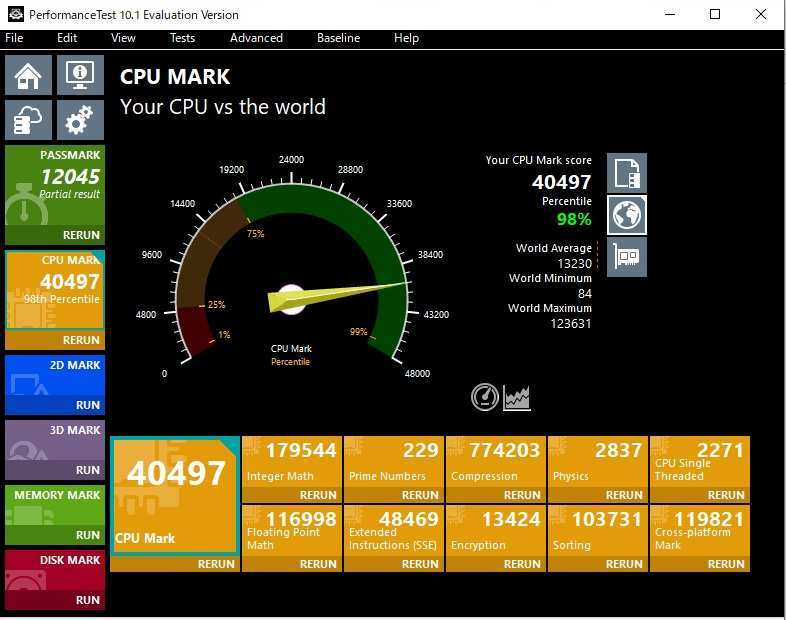Maximize the PerformanceTest window
The height and width of the screenshot is (620, 786).
[715, 15]
